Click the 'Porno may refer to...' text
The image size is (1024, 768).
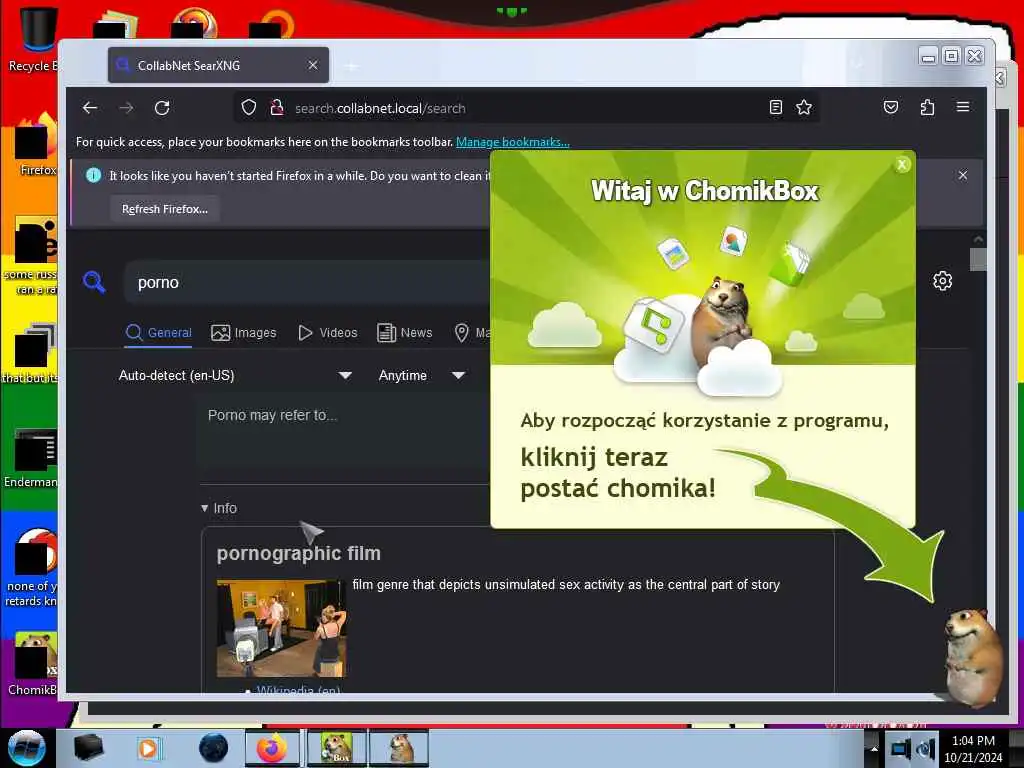[x=272, y=415]
